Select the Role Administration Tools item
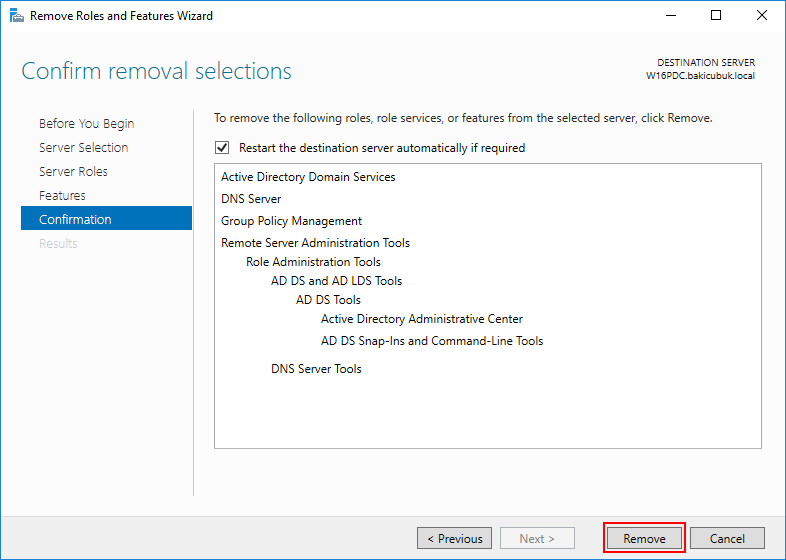The image size is (786, 560). pos(313,262)
